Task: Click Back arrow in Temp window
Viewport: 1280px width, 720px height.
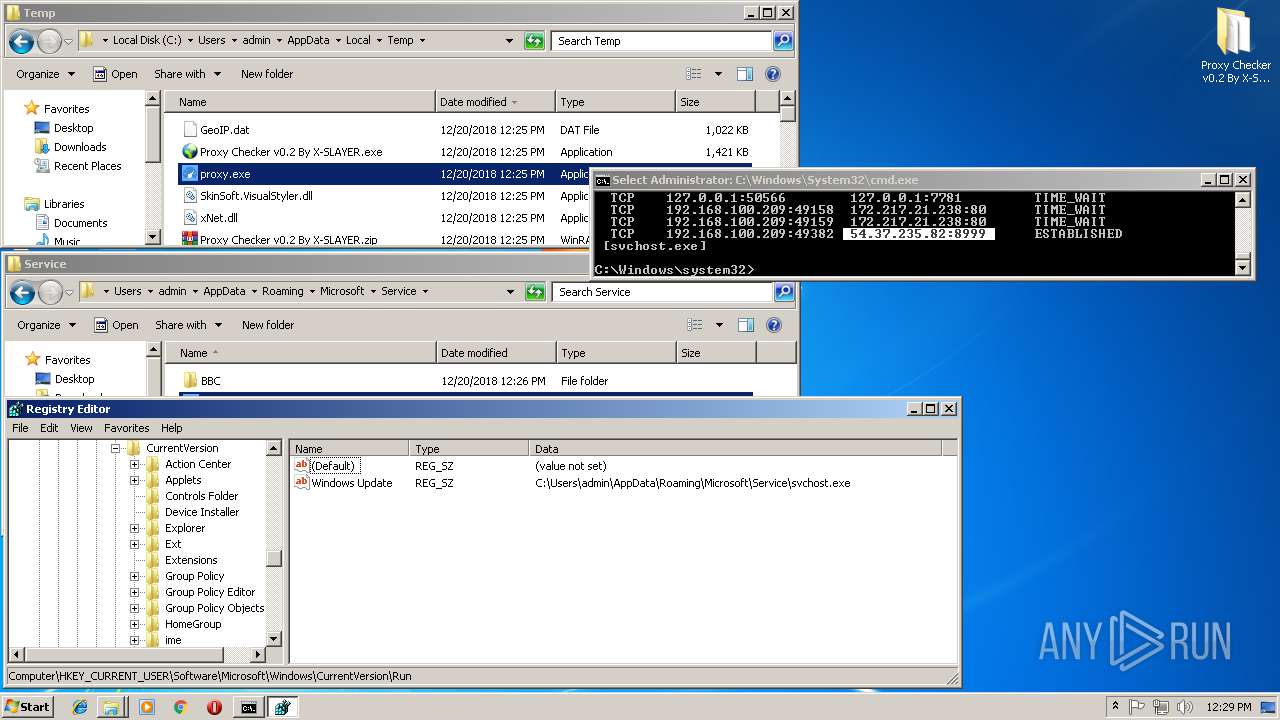Action: pos(21,41)
